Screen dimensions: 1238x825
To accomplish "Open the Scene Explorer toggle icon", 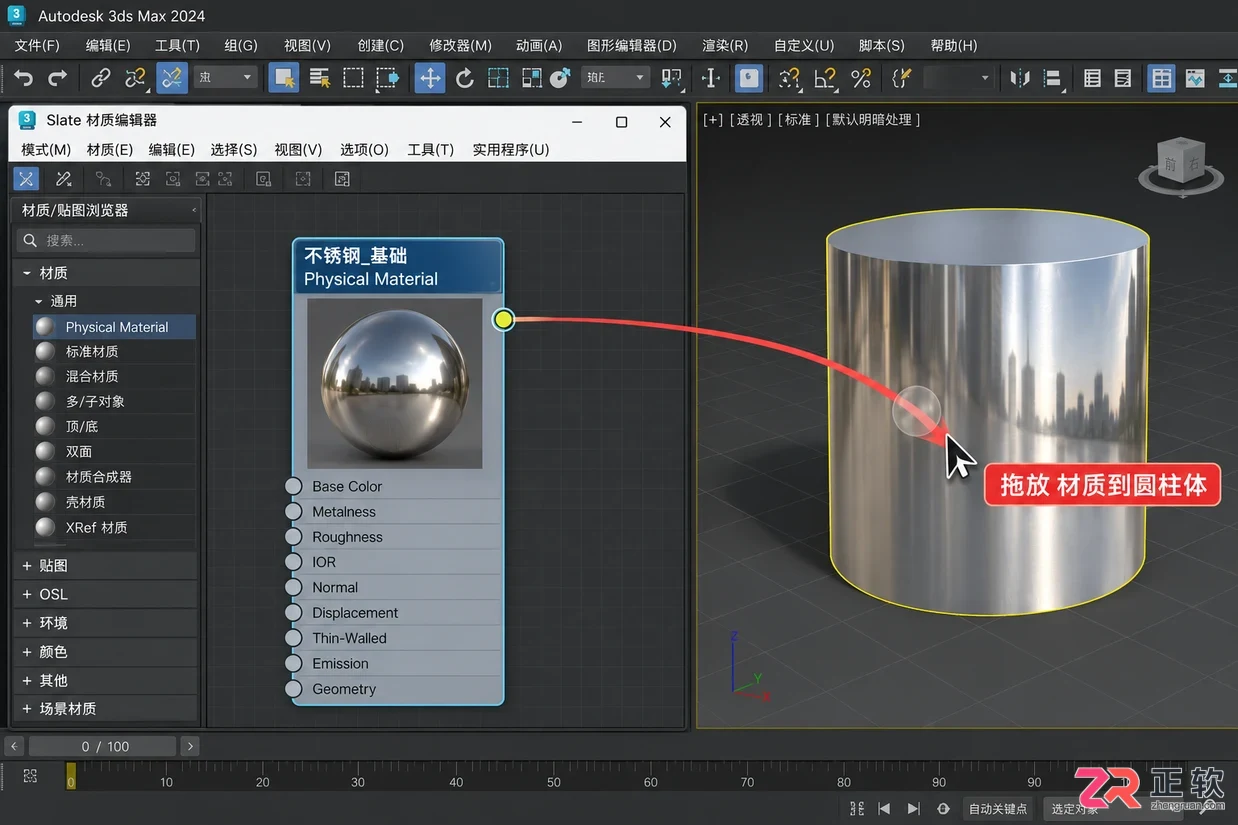I will 1092,77.
